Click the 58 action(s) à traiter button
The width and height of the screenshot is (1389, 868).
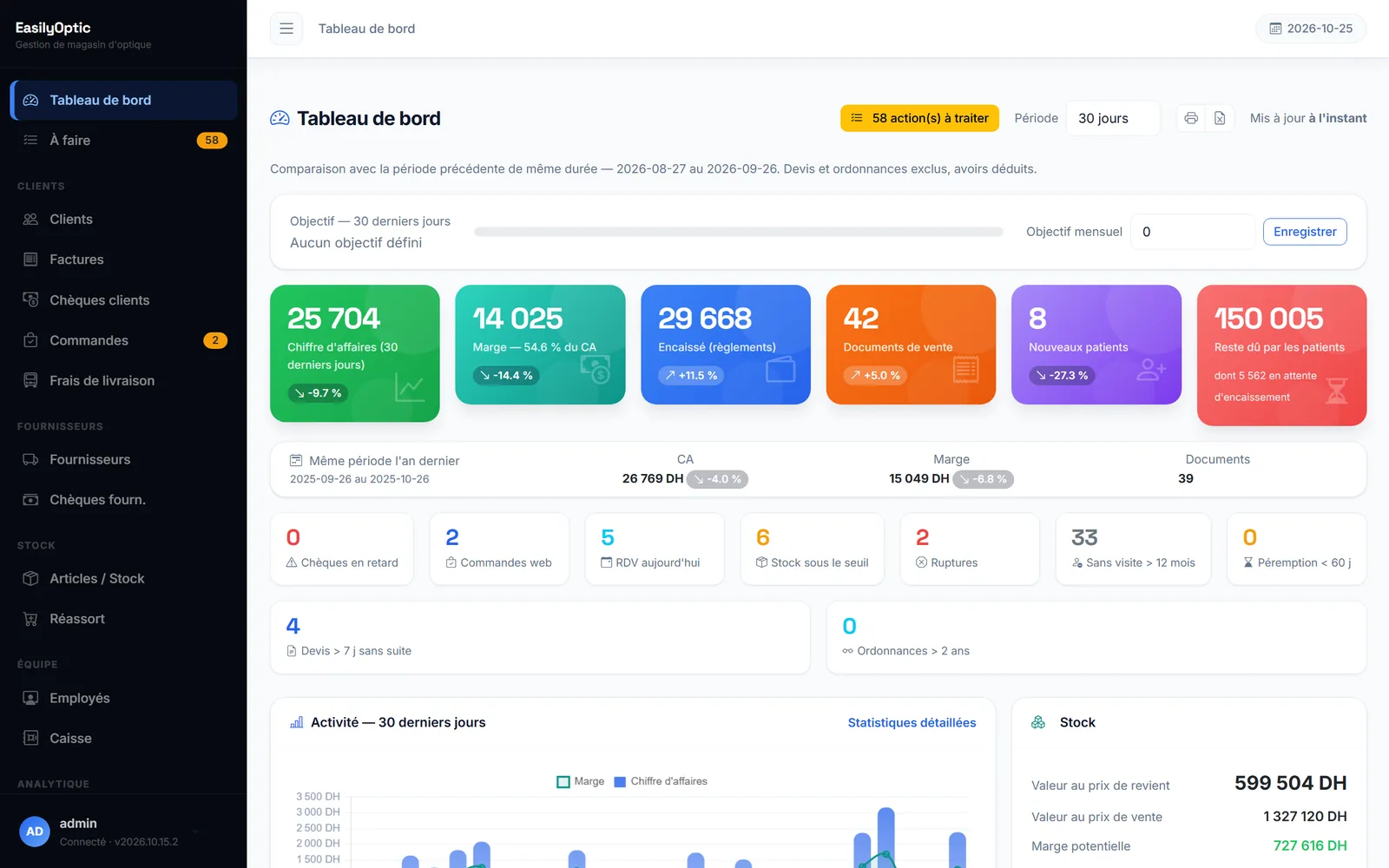coord(919,118)
